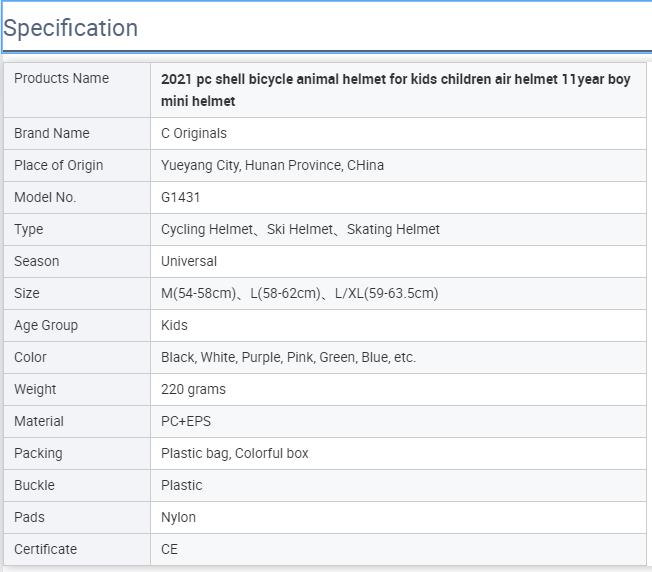Image resolution: width=652 pixels, height=572 pixels.
Task: Click the Products Name label cell
Action: [77, 90]
